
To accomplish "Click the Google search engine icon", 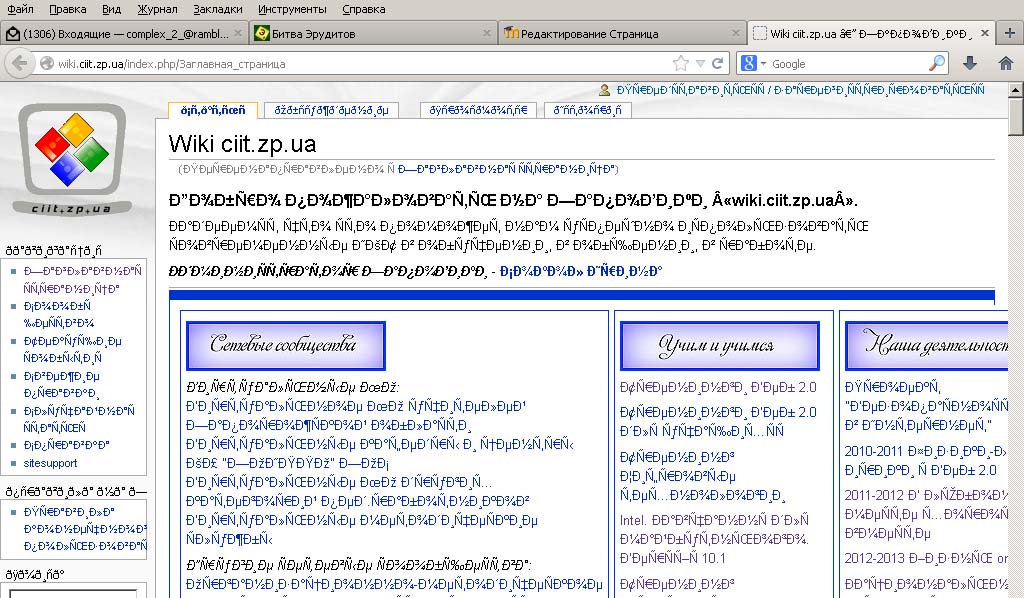I will [749, 63].
